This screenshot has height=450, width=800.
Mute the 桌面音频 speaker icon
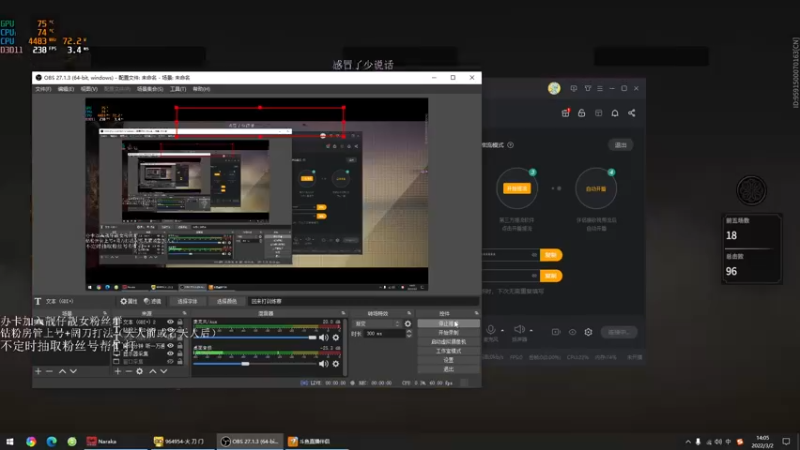pyautogui.click(x=323, y=363)
